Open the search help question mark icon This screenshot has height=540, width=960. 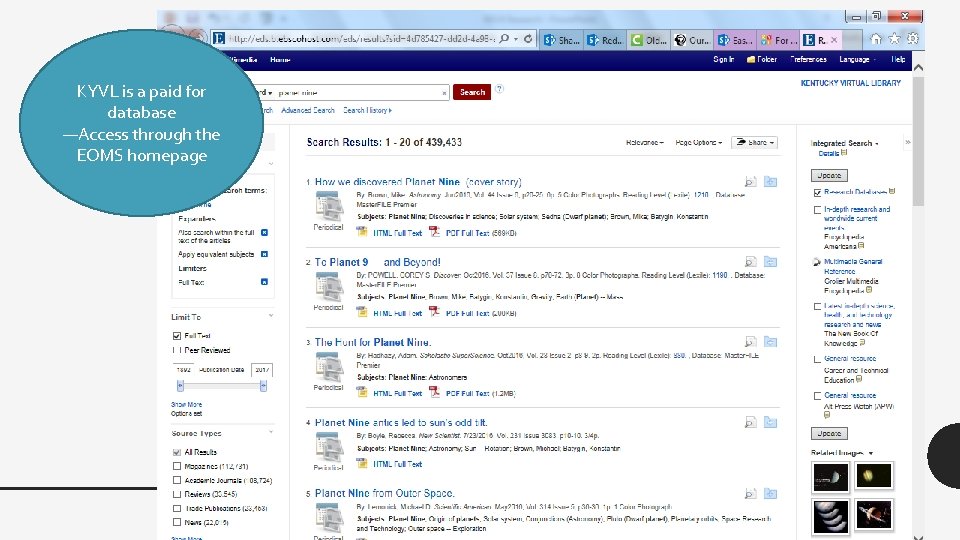coord(500,89)
